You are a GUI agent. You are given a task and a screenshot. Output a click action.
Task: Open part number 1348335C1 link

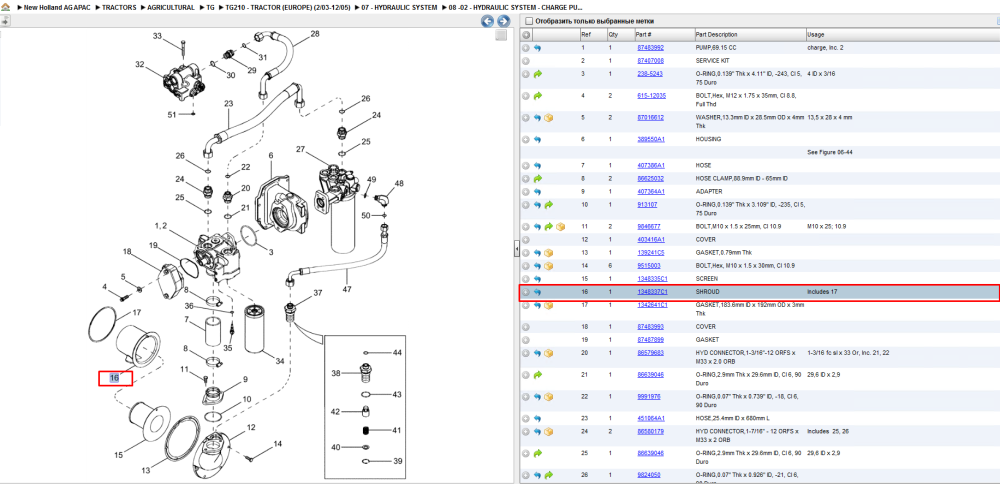pos(652,279)
